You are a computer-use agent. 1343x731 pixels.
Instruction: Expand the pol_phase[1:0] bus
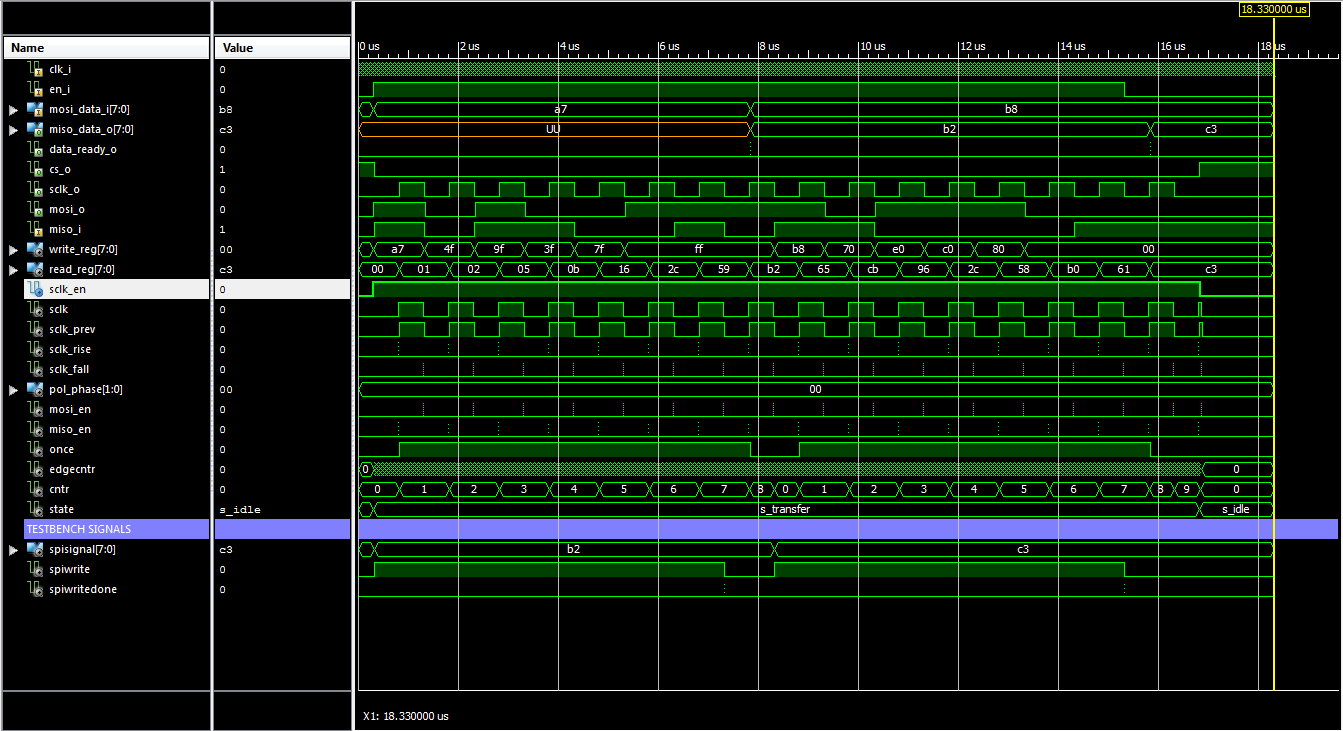(x=13, y=389)
